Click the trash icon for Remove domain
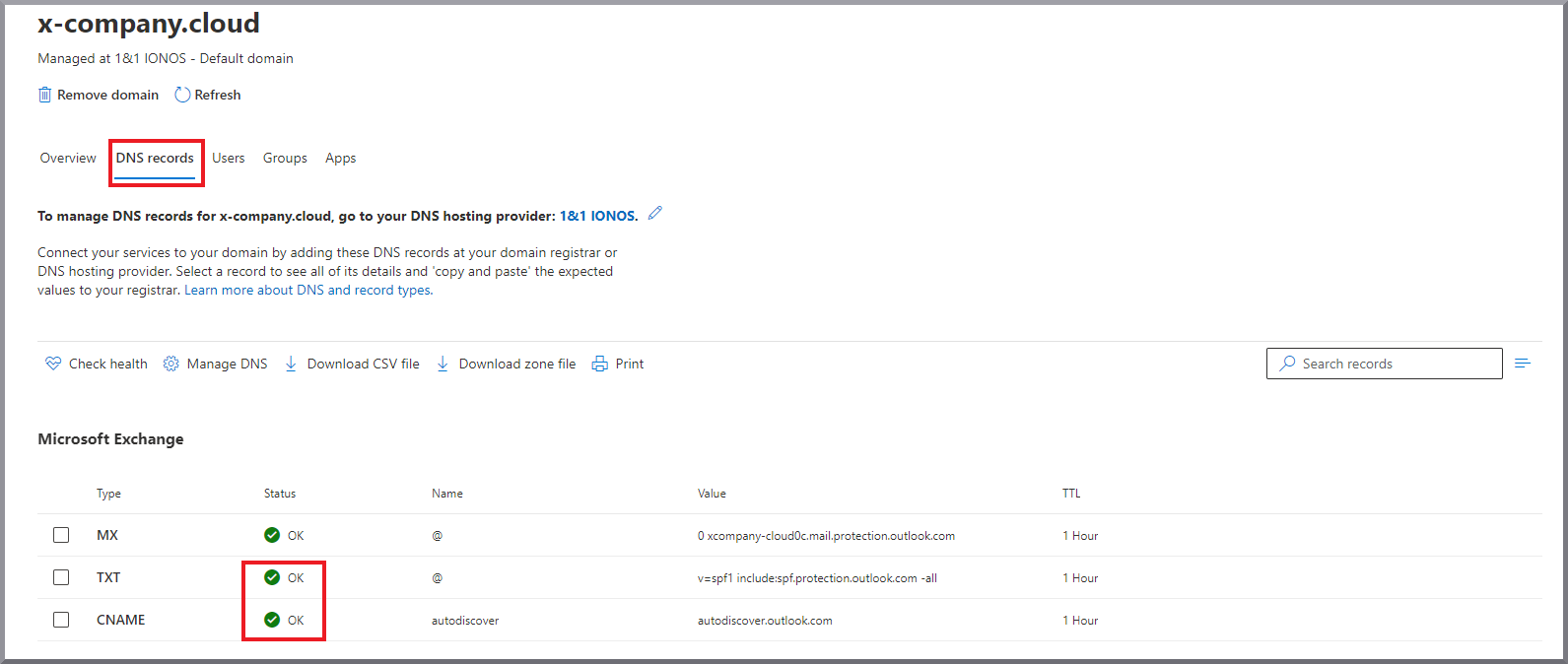Viewport: 1568px width, 664px height. tap(44, 95)
